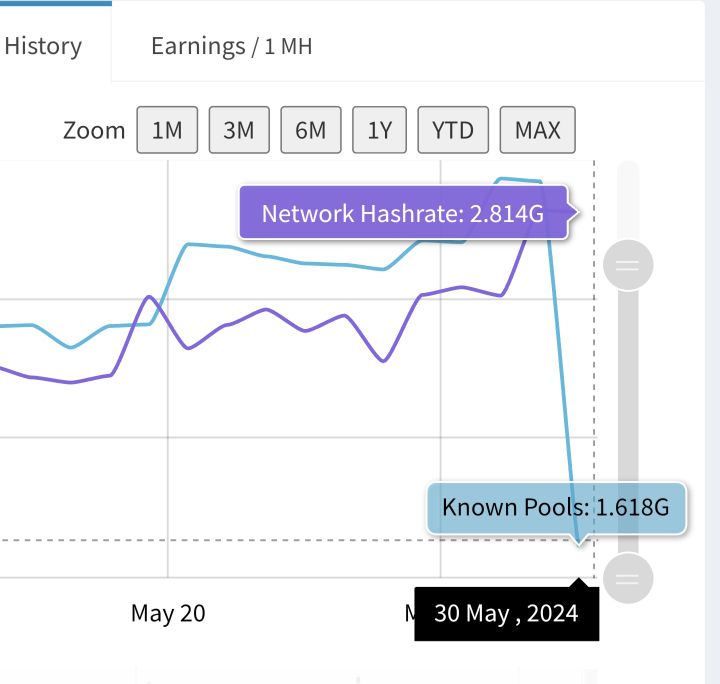Viewport: 720px width, 684px height.
Task: Switch to Earnings / 1 MH tab
Action: click(232, 46)
